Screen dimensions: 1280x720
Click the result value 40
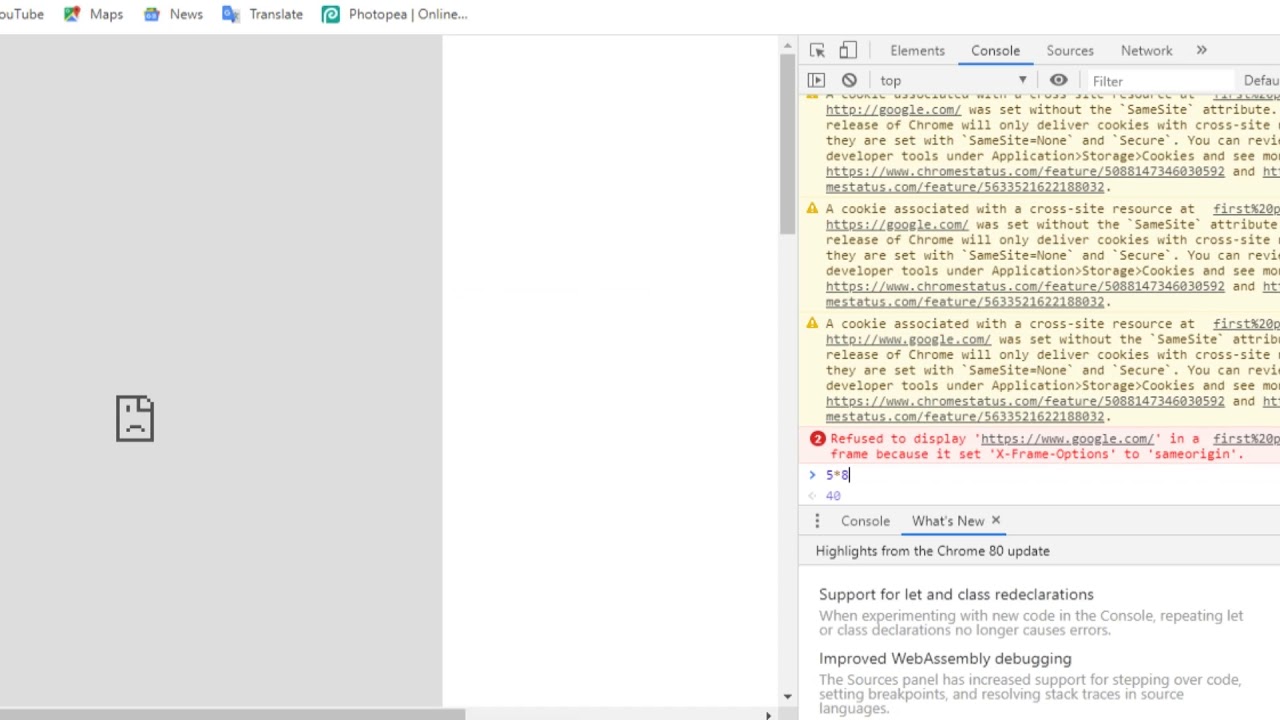[833, 496]
